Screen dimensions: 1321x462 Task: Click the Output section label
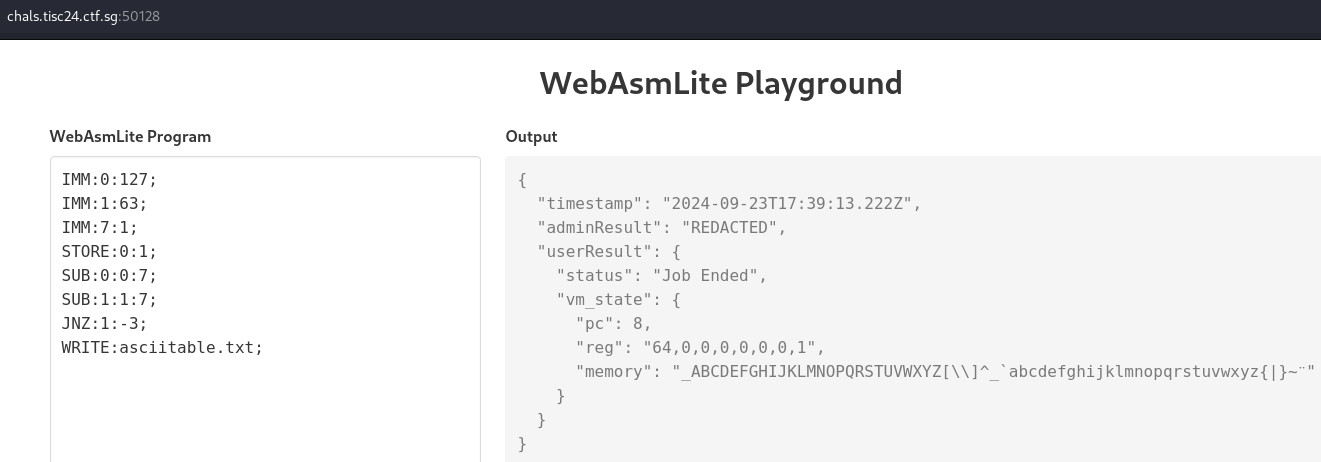531,137
